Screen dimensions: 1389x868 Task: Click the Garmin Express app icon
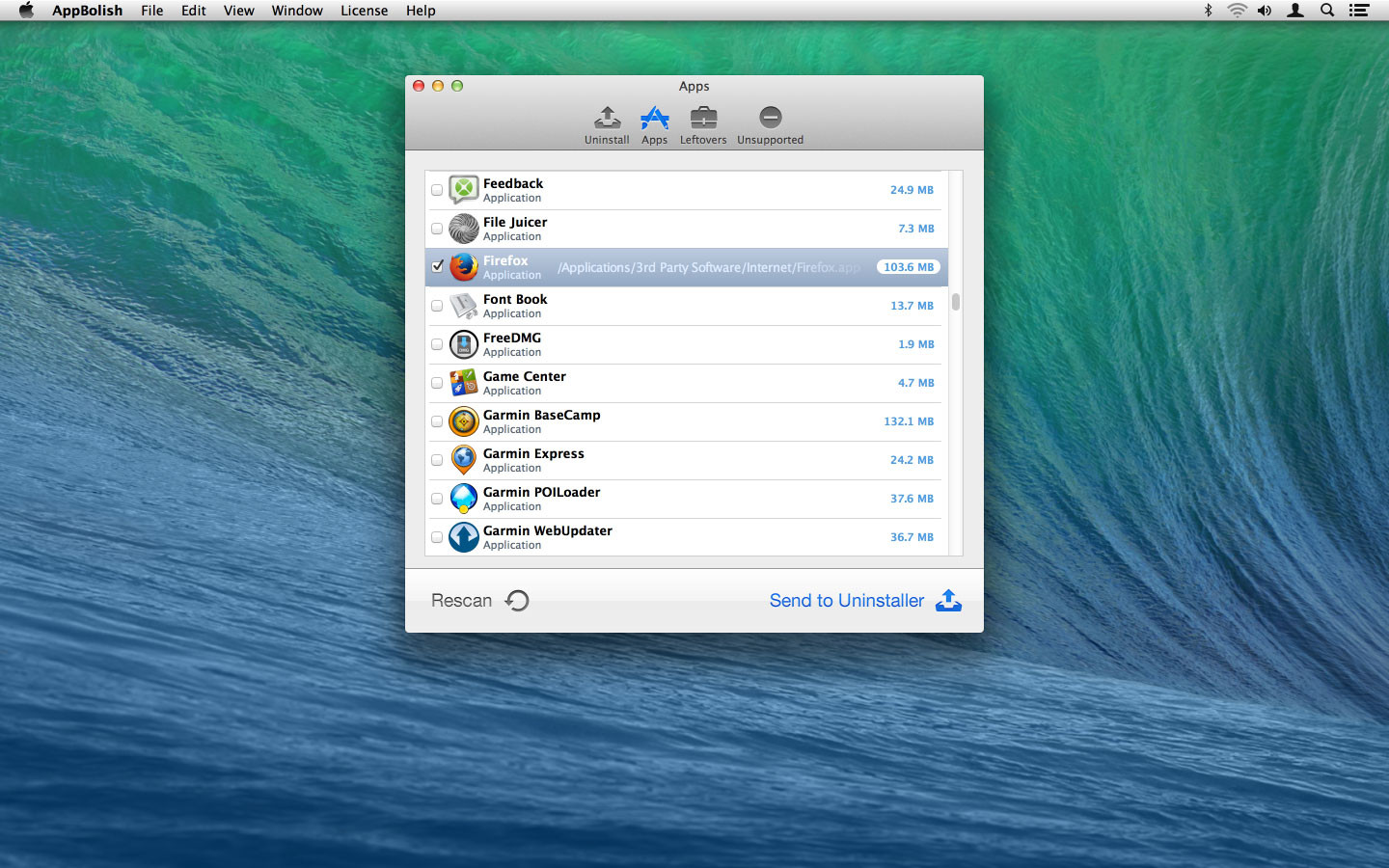click(x=464, y=460)
